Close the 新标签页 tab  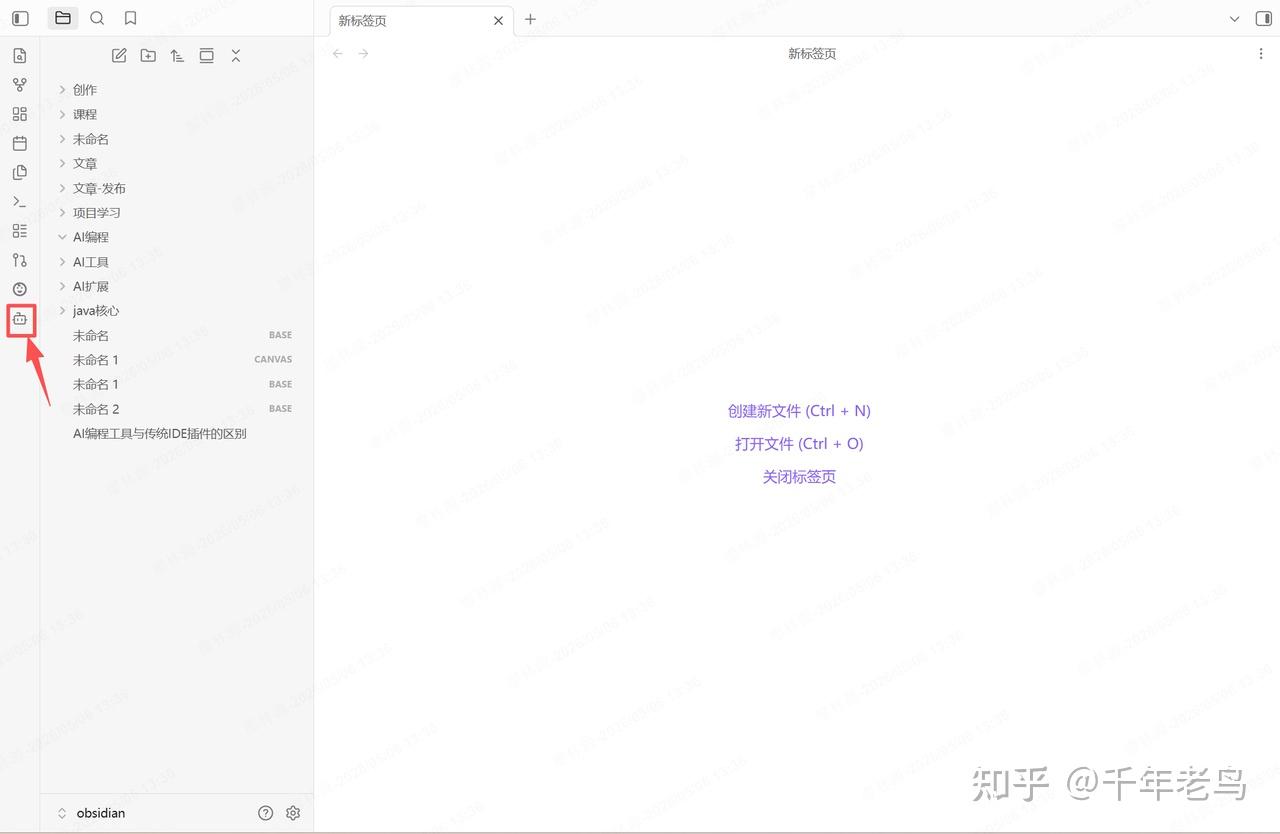(498, 20)
